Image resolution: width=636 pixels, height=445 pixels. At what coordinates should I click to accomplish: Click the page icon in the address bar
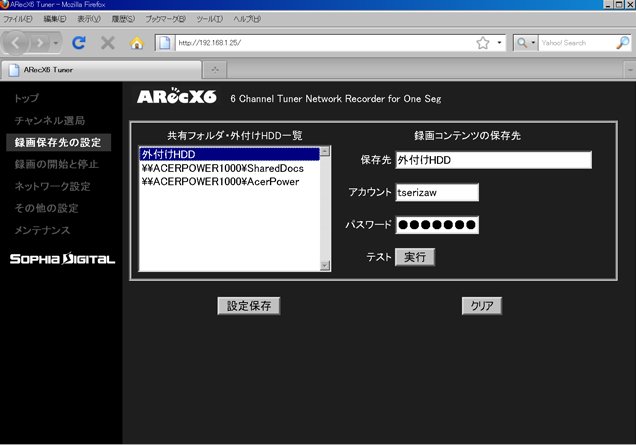(165, 43)
